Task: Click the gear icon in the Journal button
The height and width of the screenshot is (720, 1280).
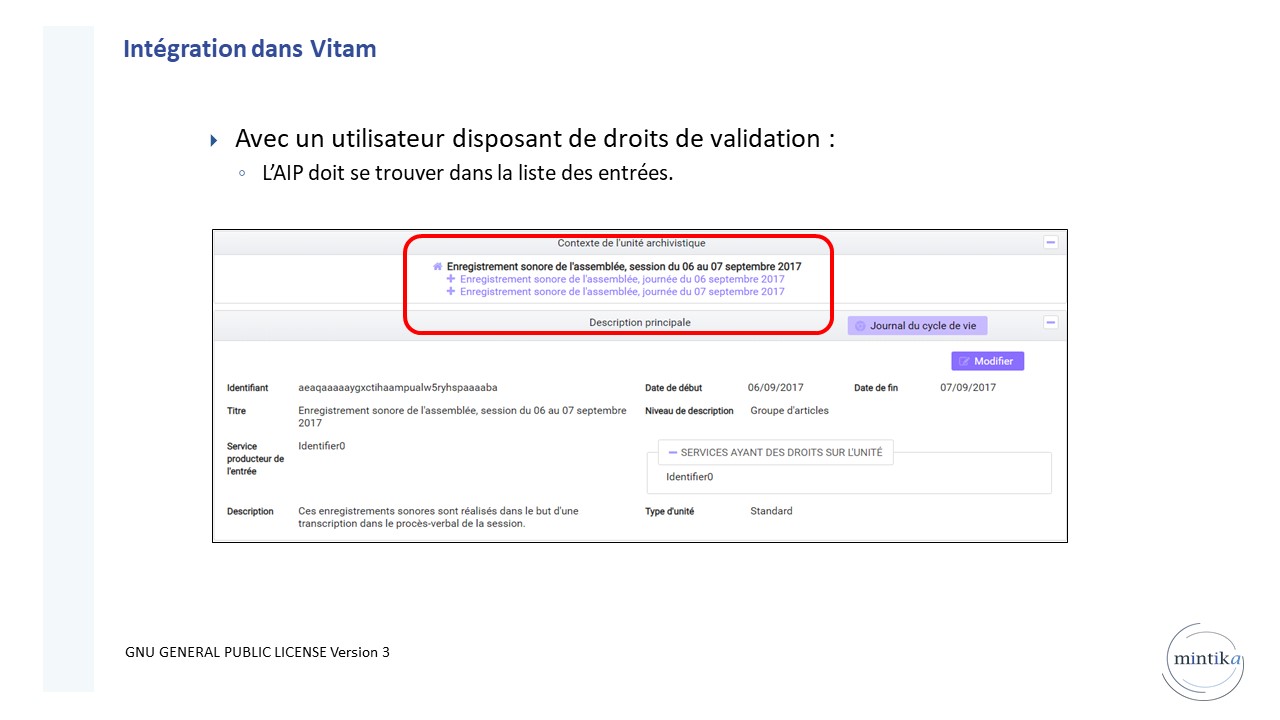Action: click(860, 326)
